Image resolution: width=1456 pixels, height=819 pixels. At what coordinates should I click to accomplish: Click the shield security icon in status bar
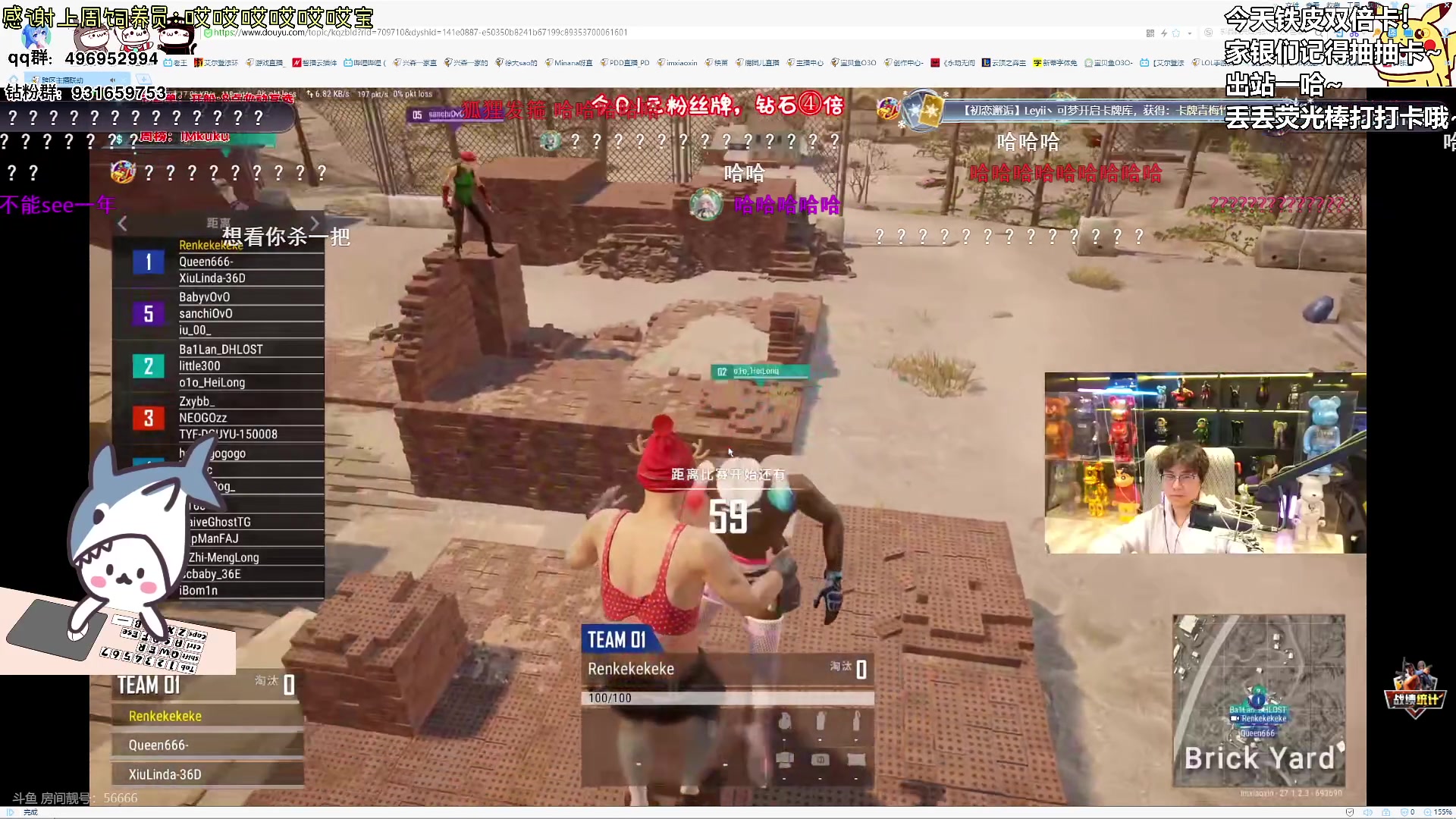pyautogui.click(x=1350, y=812)
